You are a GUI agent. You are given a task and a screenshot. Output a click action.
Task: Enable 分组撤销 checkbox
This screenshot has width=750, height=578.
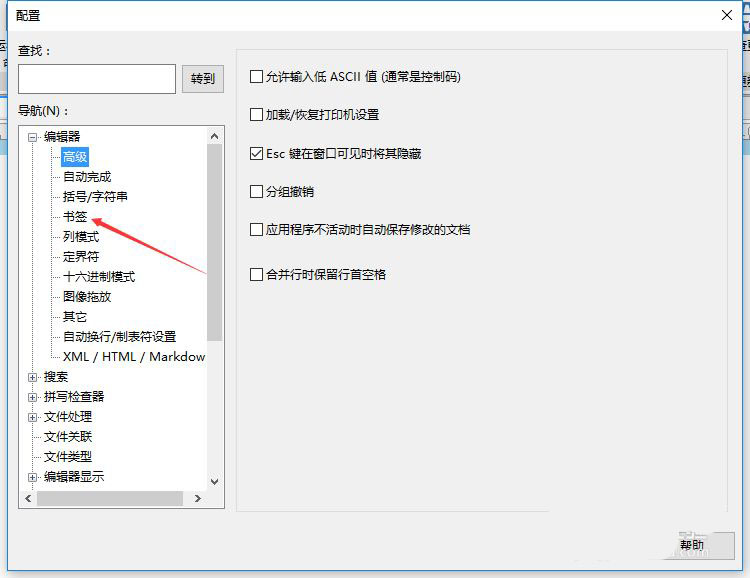pyautogui.click(x=257, y=192)
